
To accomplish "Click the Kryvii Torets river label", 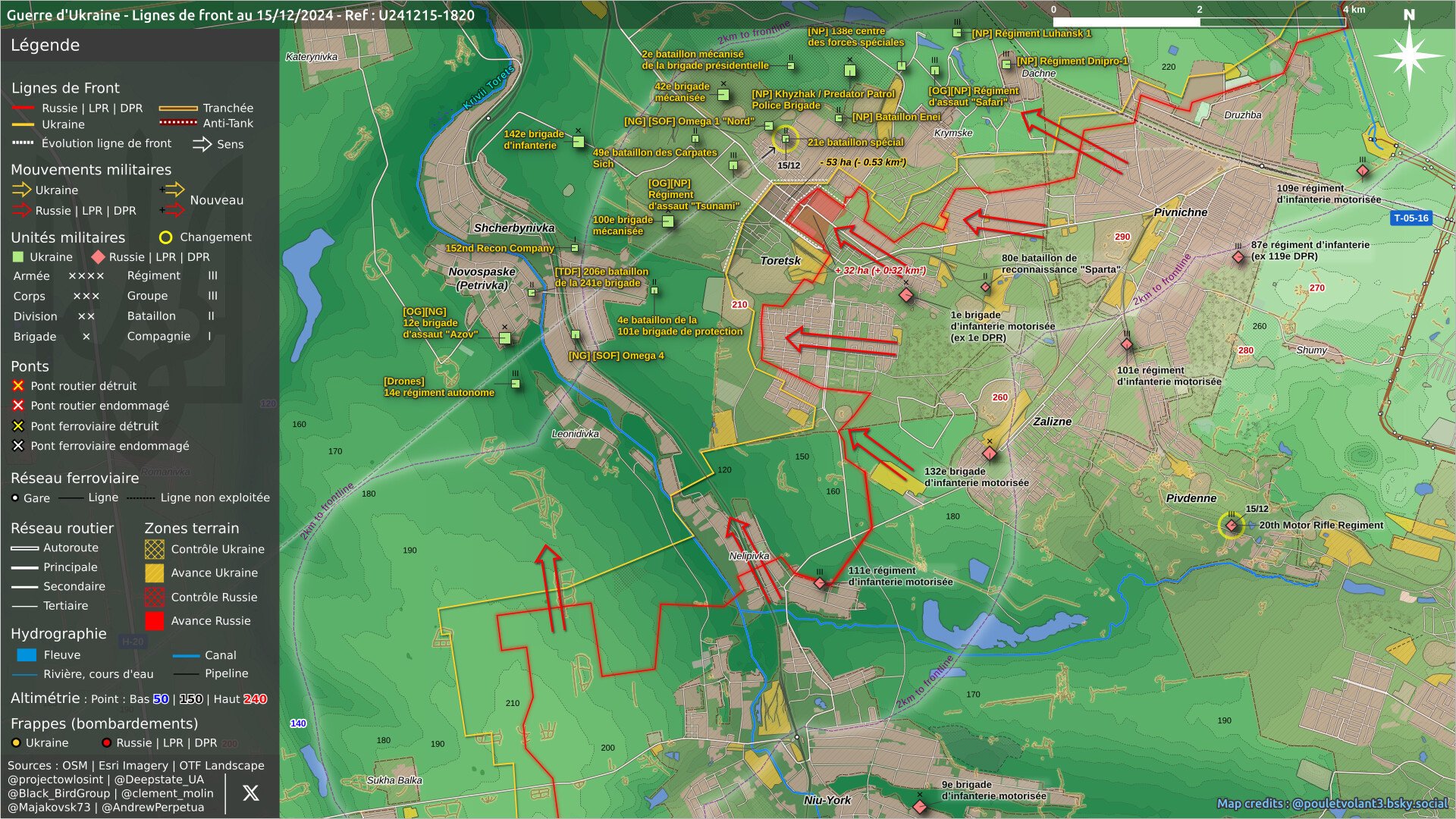I will tap(489, 89).
